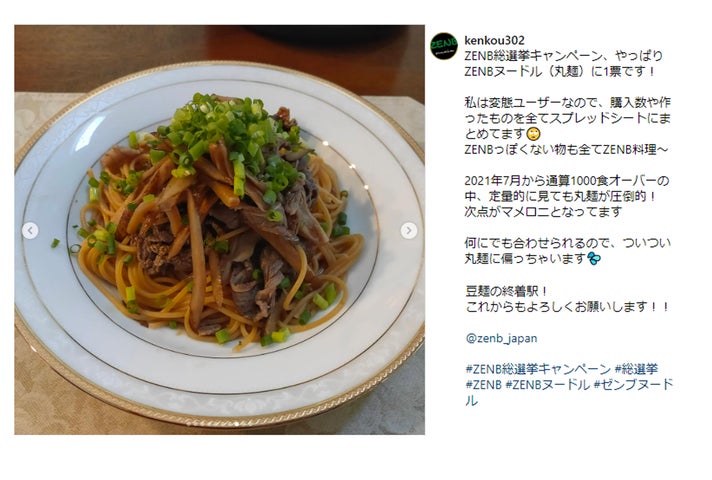Open the ZENB profile avatar
Viewport: 712px width, 480px height.
(444, 46)
